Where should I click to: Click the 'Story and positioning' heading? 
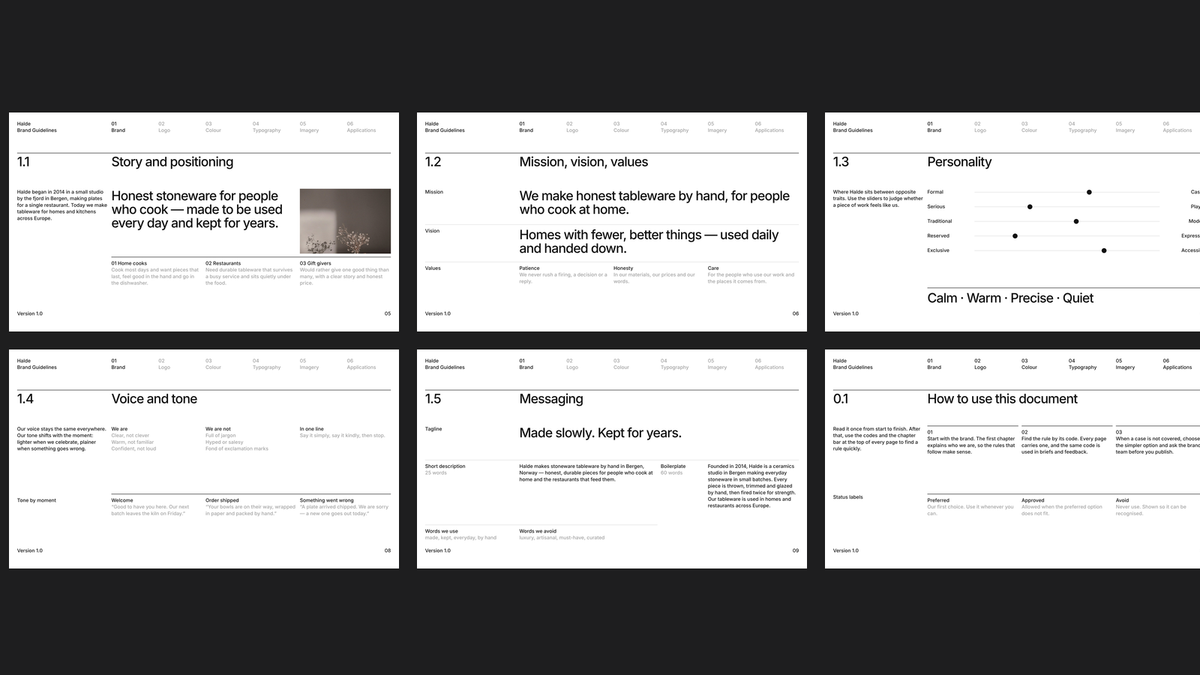point(172,162)
